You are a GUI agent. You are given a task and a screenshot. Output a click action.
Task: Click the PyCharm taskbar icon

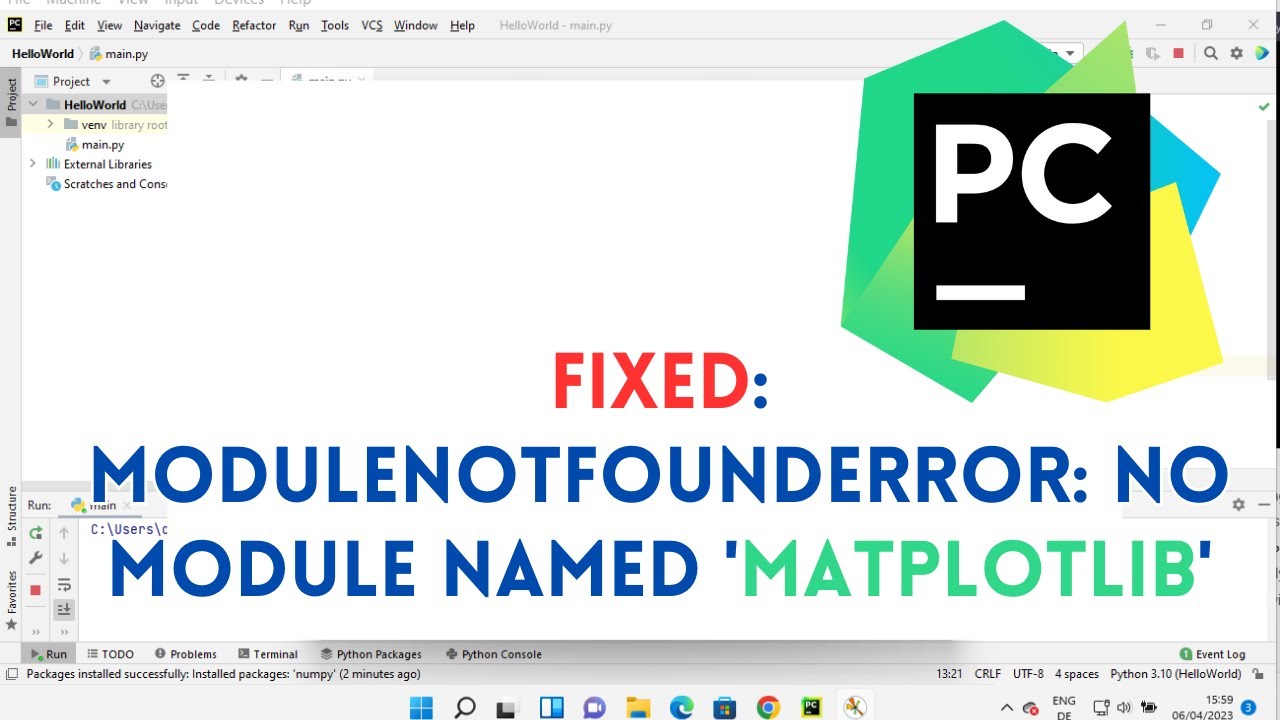(x=811, y=707)
